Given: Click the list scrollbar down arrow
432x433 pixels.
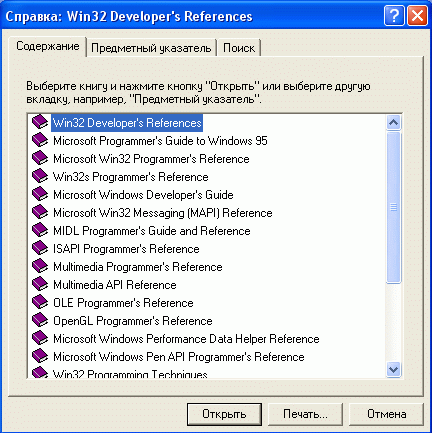Looking at the screenshot, I should [394, 369].
